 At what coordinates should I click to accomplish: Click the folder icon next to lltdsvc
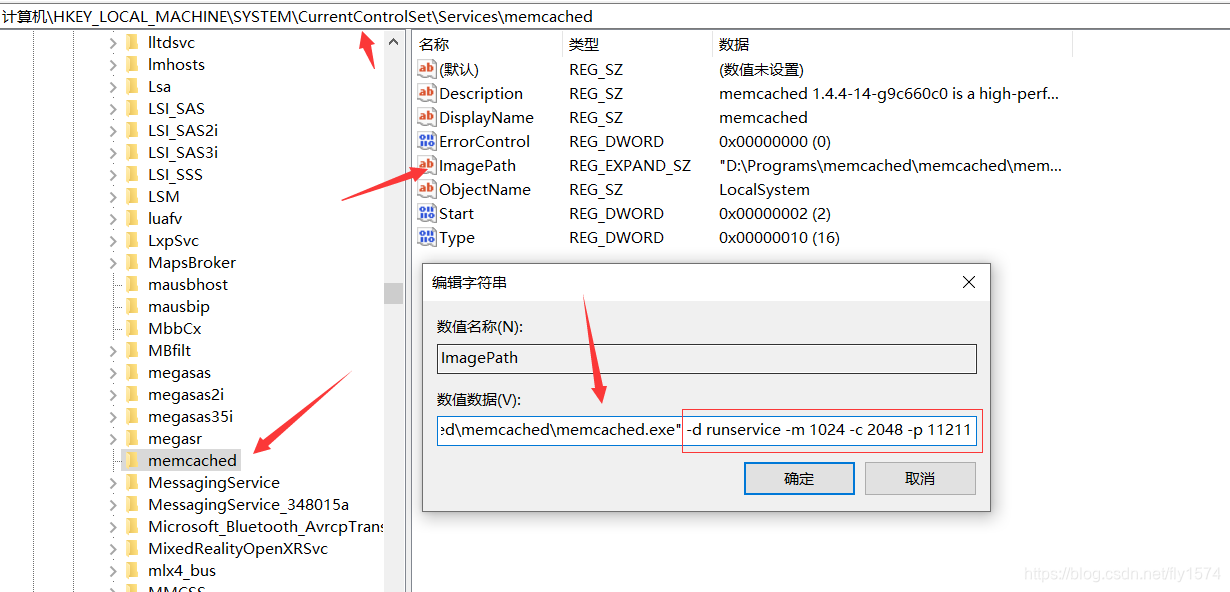[x=133, y=43]
